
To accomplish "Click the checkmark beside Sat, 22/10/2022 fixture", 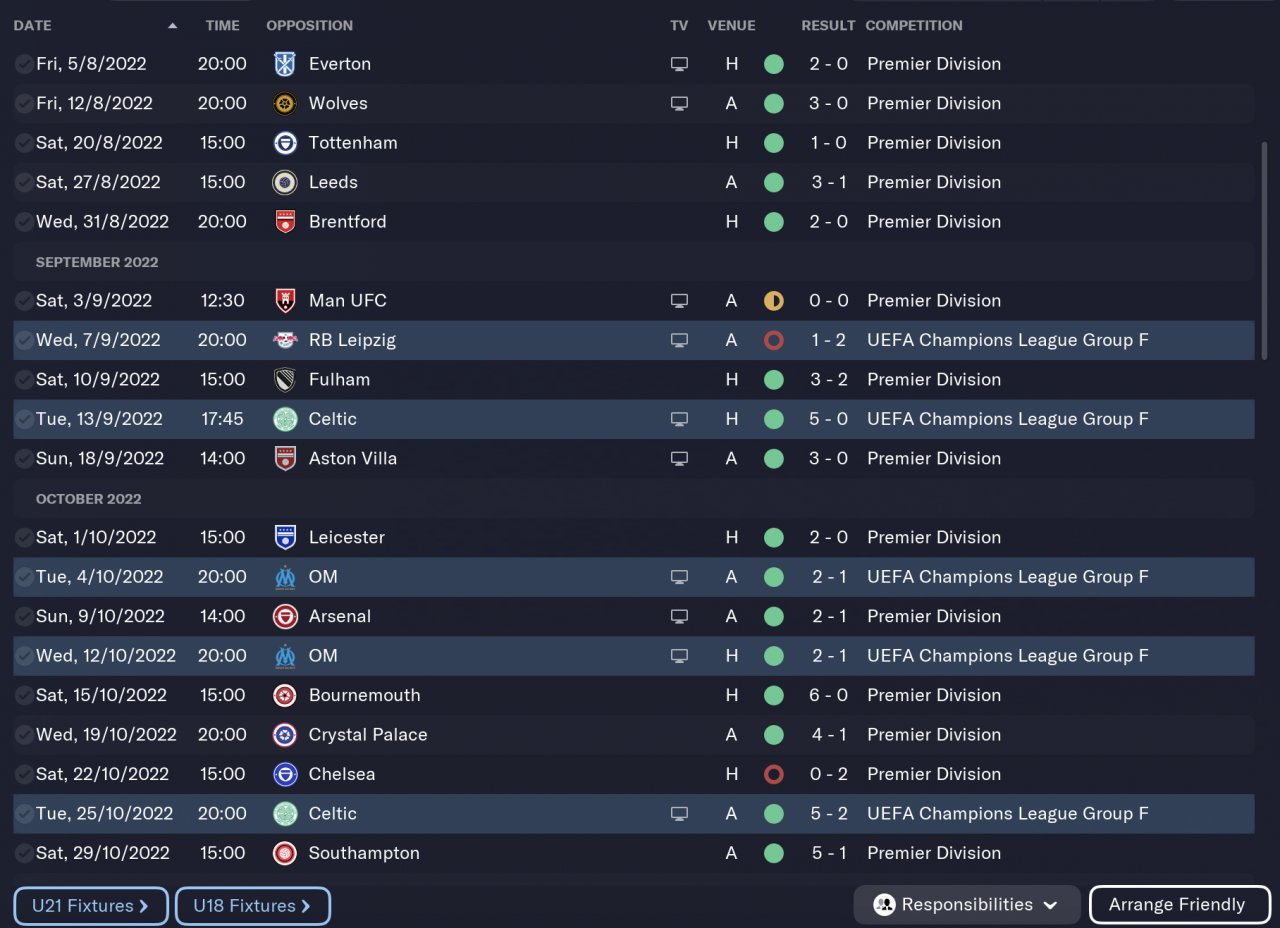I will click(24, 774).
